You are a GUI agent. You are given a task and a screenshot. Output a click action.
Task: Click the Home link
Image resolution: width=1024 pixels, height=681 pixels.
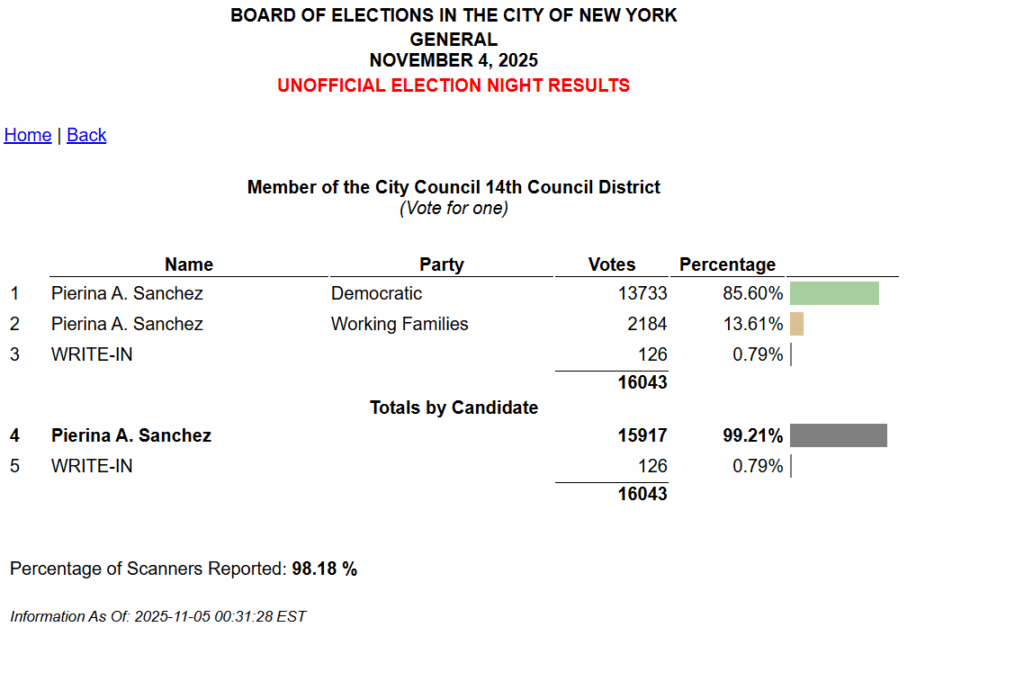(x=28, y=135)
